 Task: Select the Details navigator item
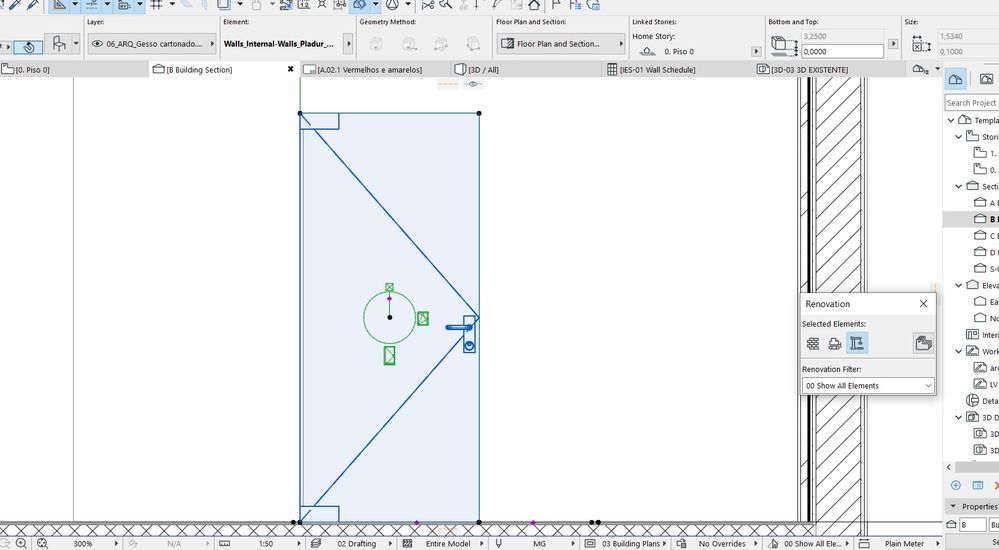(982, 401)
